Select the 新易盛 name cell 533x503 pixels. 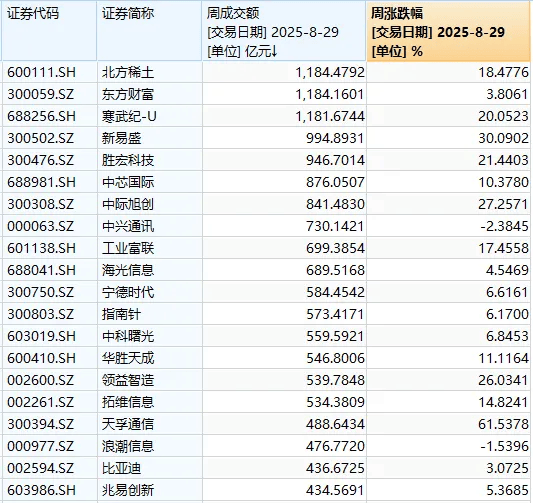150,138
